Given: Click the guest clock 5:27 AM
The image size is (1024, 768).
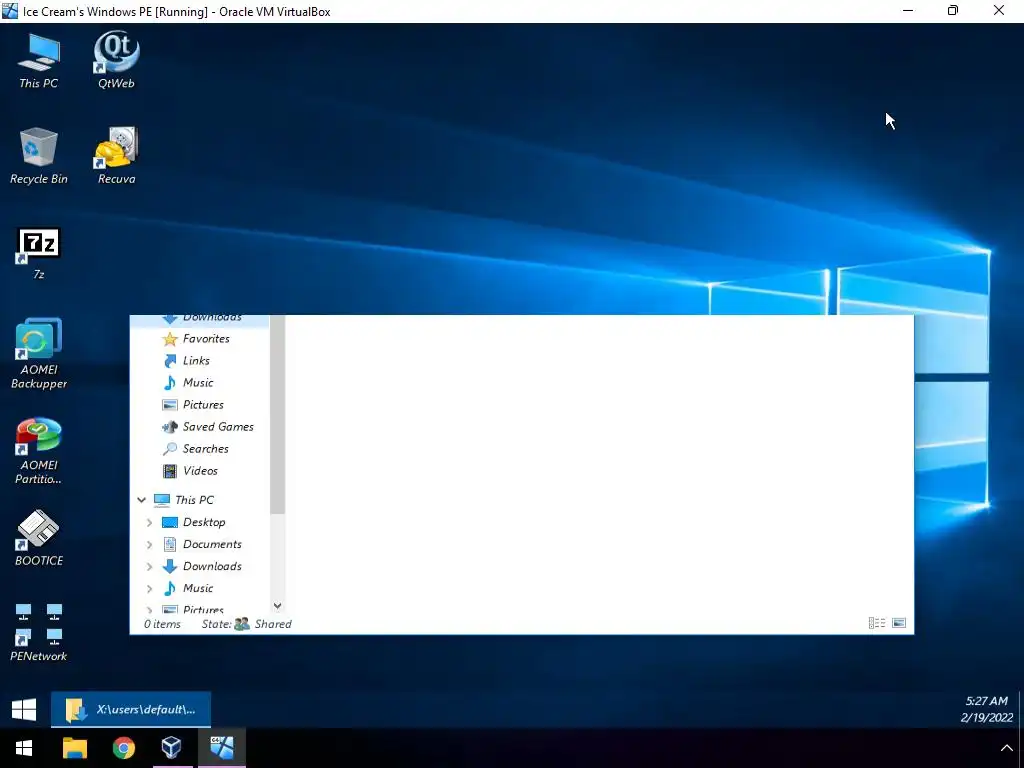Looking at the screenshot, I should pyautogui.click(x=986, y=701).
